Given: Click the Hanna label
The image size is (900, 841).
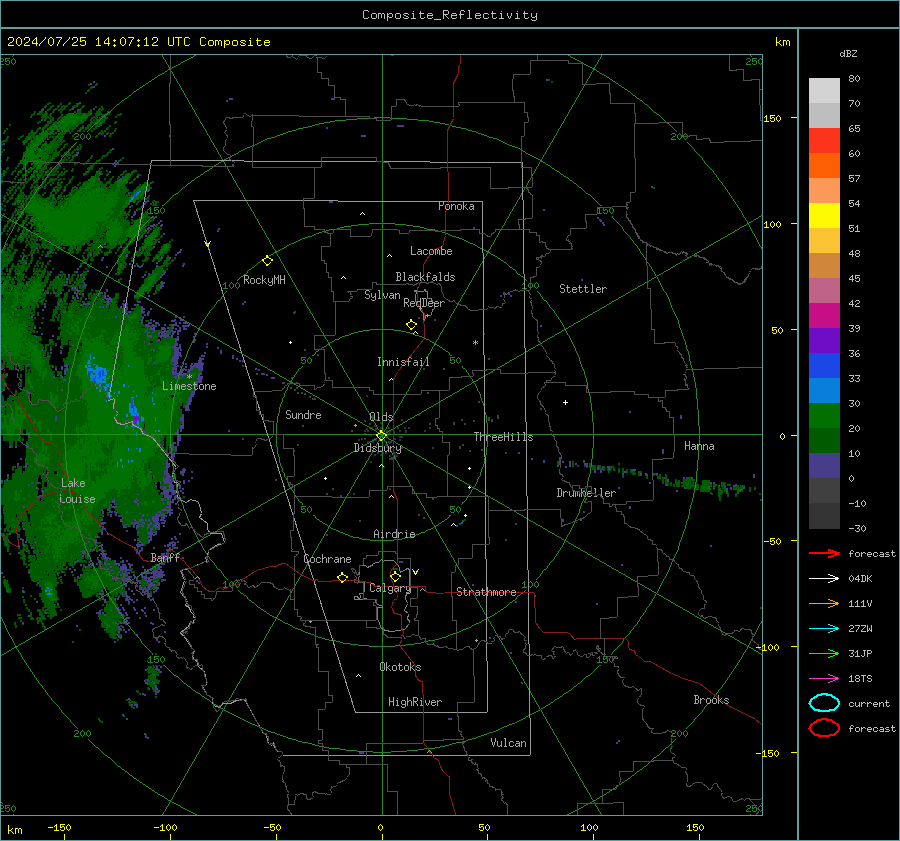Looking at the screenshot, I should click(x=699, y=446).
